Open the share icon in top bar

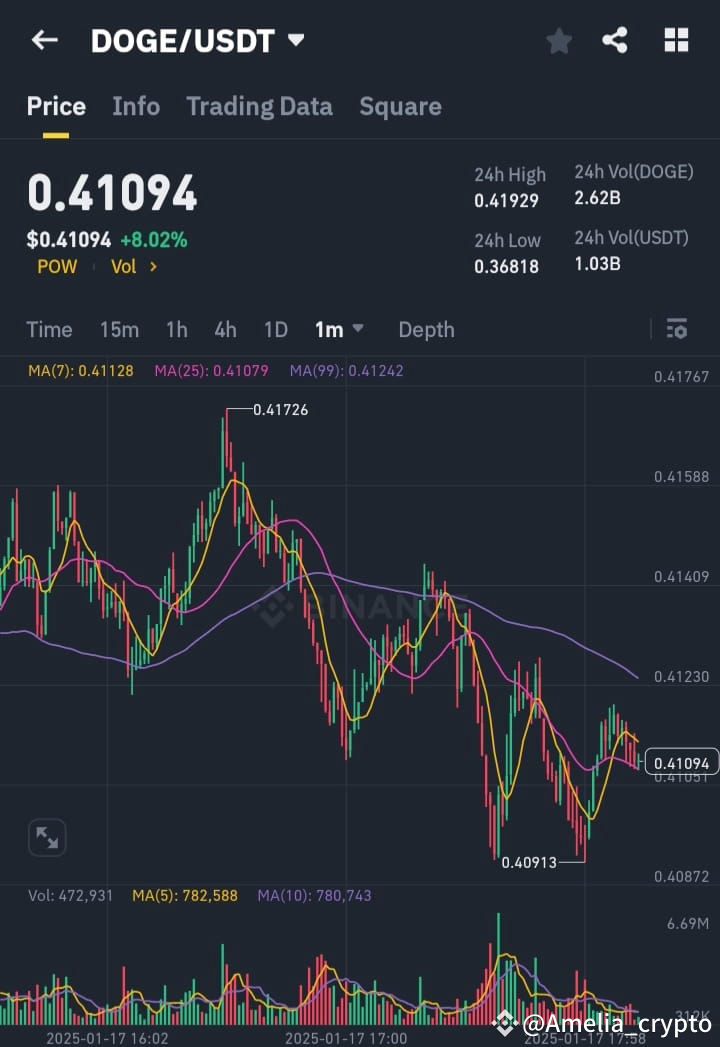[x=616, y=40]
